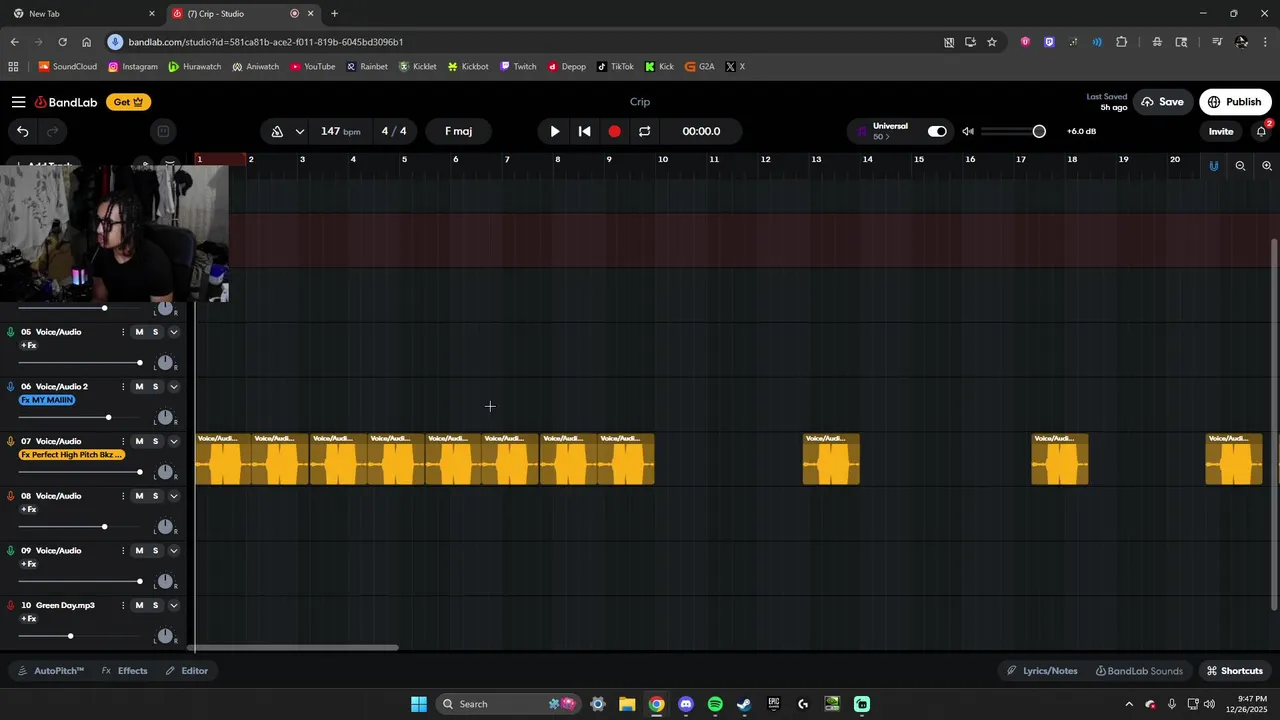
Task: Click the redo arrow button
Action: tap(53, 131)
